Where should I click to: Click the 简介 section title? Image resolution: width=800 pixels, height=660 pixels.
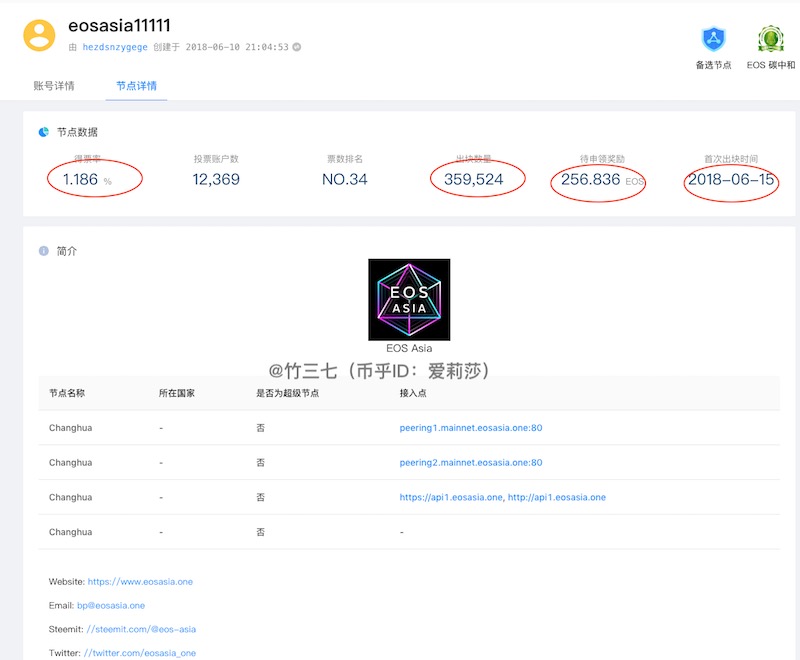tap(67, 251)
